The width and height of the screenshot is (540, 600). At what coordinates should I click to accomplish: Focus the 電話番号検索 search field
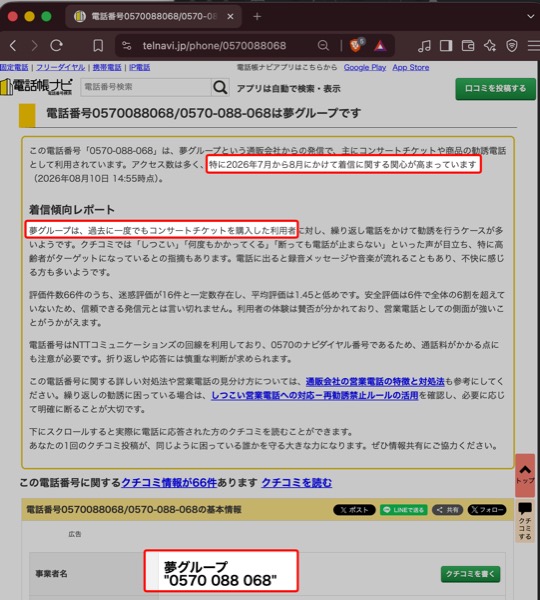145,87
